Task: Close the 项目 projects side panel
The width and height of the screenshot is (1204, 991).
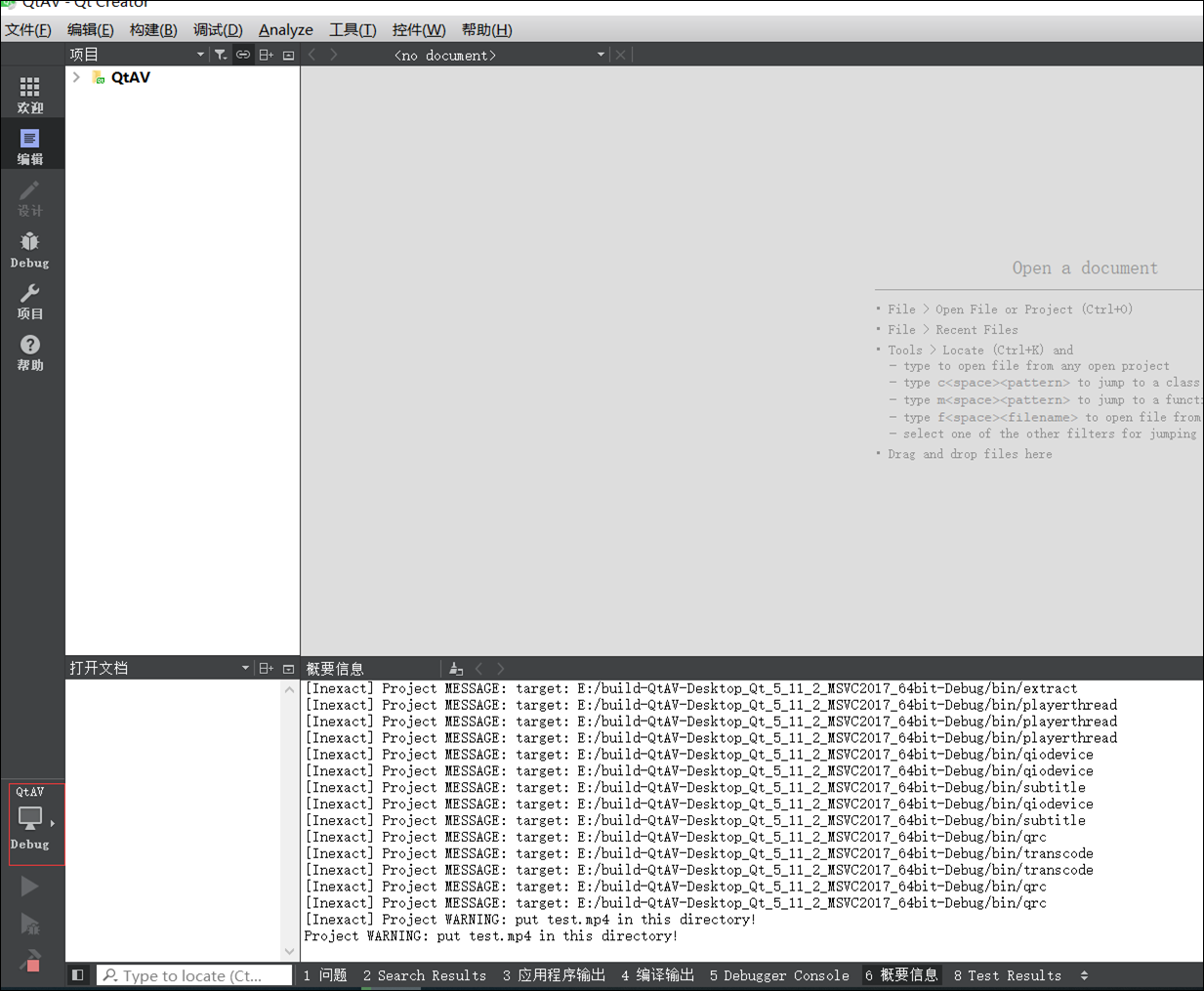Action: [288, 55]
